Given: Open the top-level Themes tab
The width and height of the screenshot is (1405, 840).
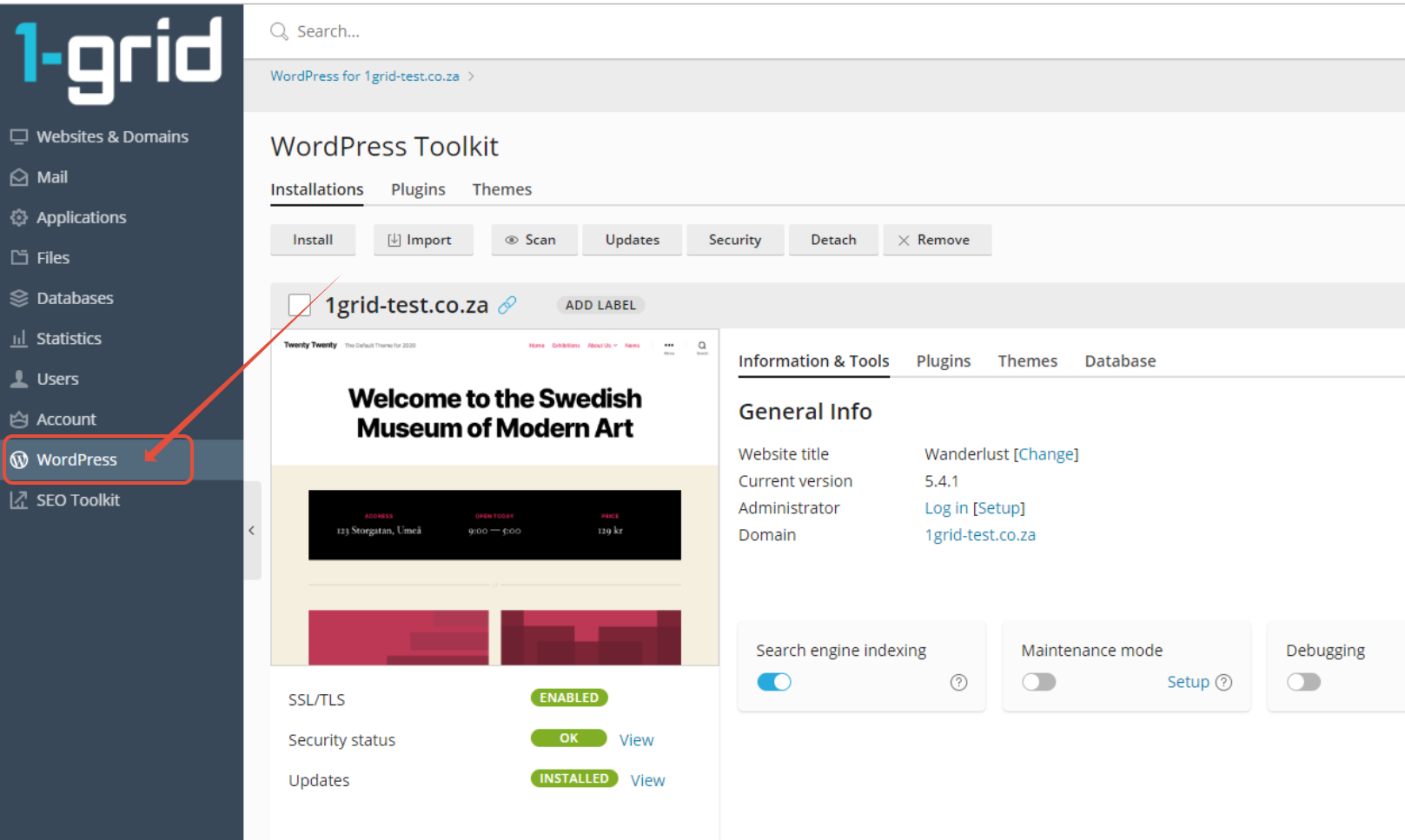Looking at the screenshot, I should tap(502, 189).
